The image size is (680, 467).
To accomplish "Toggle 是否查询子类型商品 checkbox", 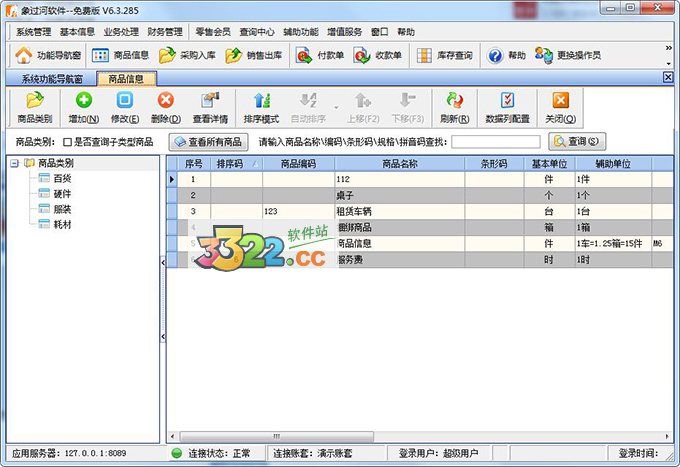I will pyautogui.click(x=67, y=142).
